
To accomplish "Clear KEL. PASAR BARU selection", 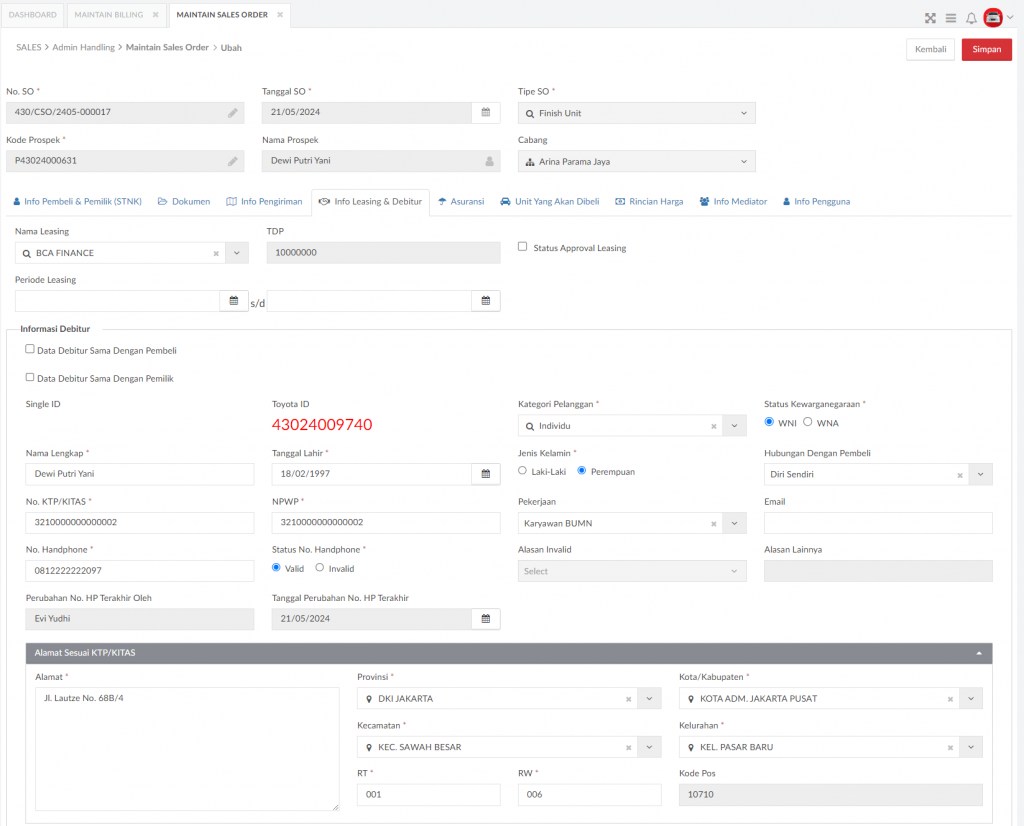I will 950,748.
